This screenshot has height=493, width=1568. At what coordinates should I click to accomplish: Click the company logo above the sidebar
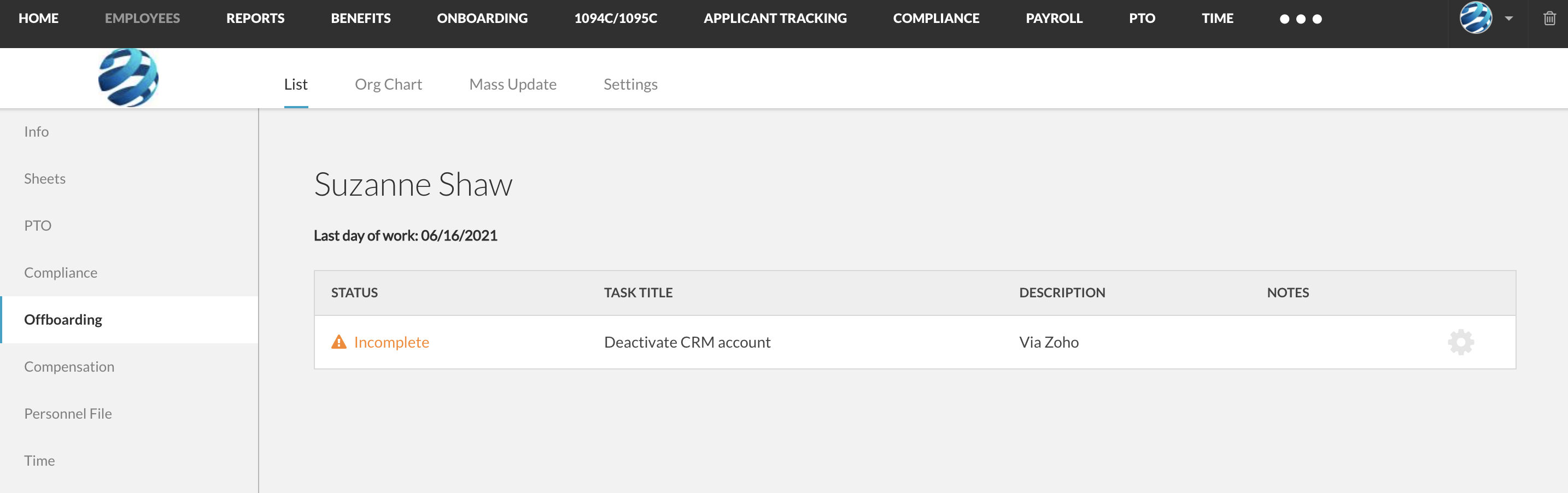point(128,77)
